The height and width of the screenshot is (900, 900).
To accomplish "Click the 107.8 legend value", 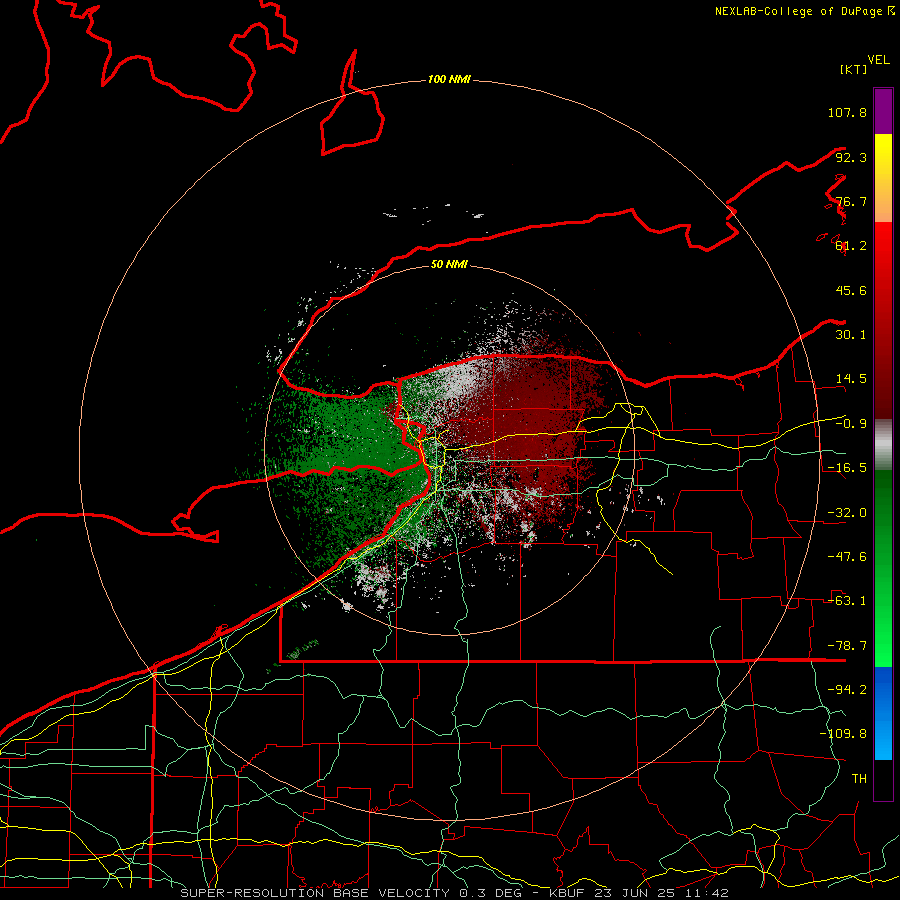I will coord(847,112).
